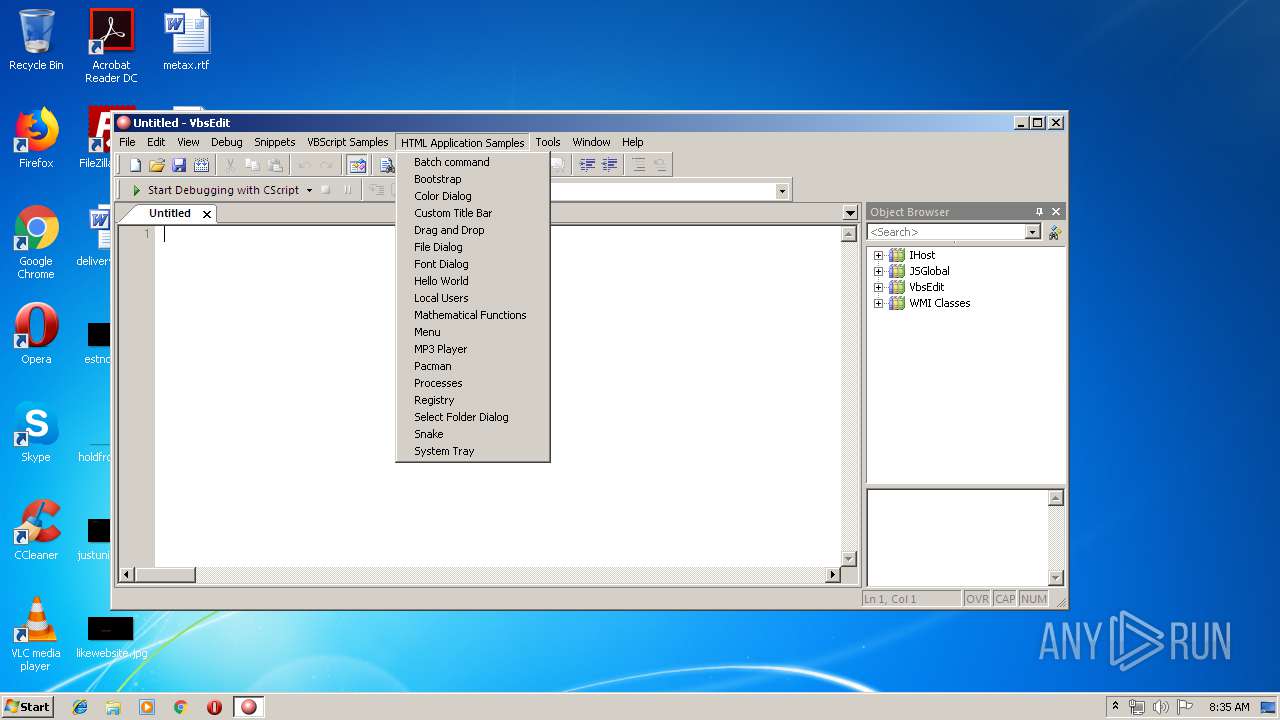Open the File menu

[127, 142]
